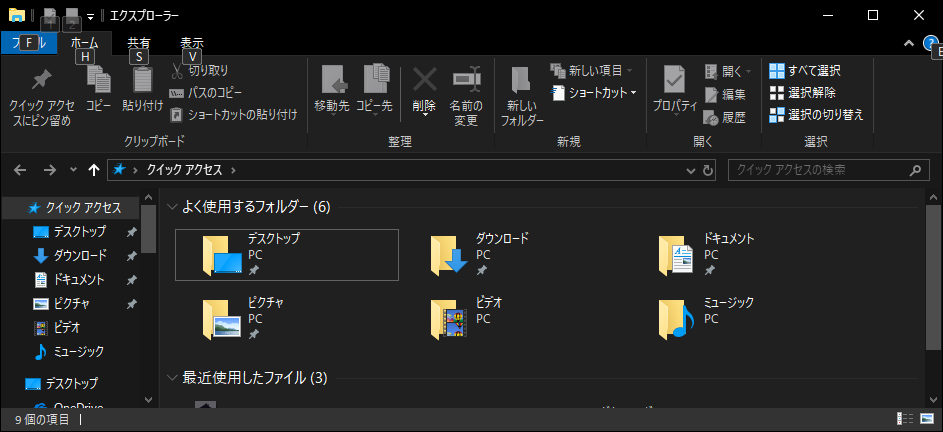The height and width of the screenshot is (432, 943).
Task: Click ショートカットの貼り付け in the ribbon
Action: click(233, 114)
